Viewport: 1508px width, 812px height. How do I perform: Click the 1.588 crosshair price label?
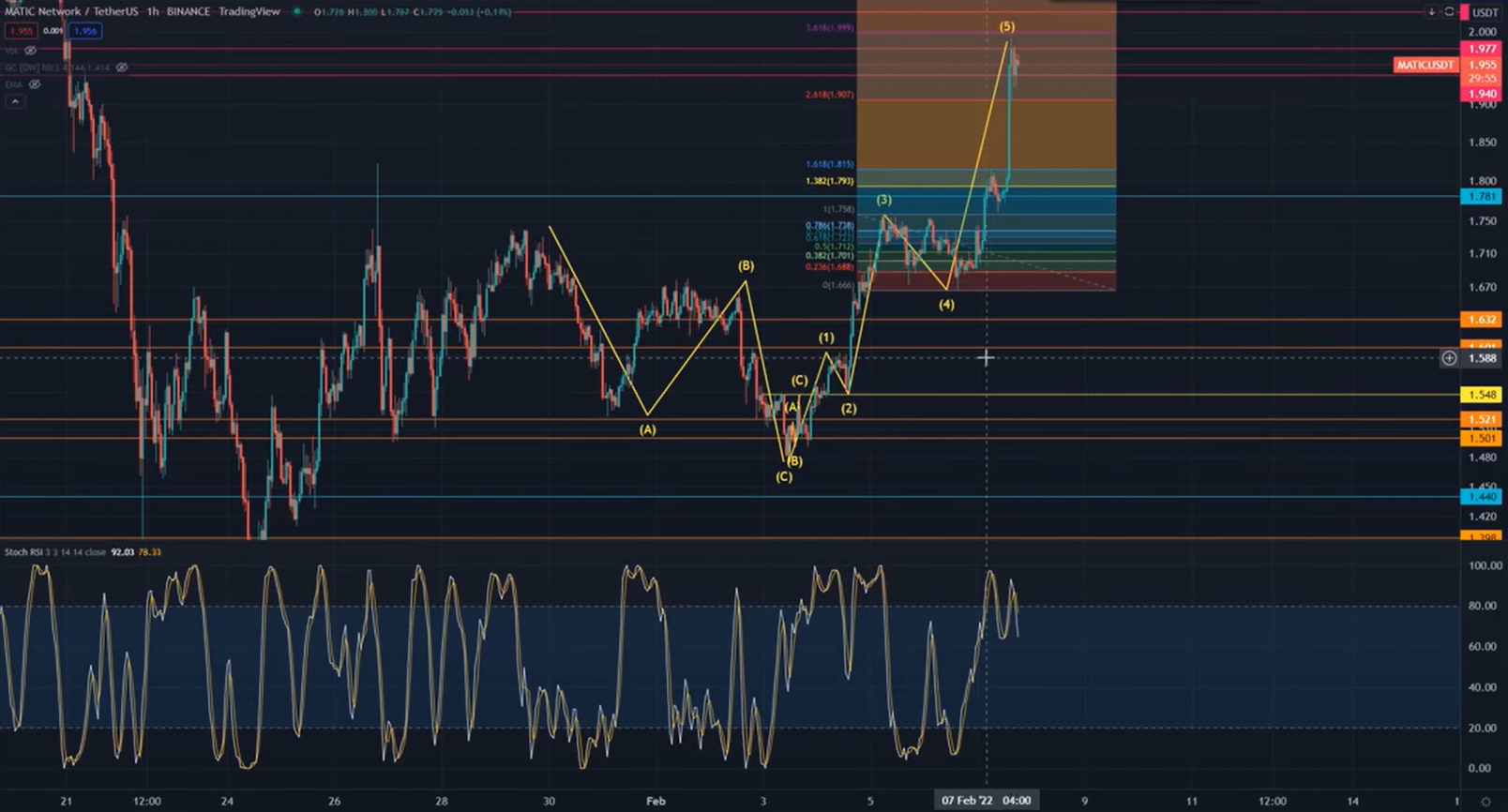pyautogui.click(x=1483, y=358)
